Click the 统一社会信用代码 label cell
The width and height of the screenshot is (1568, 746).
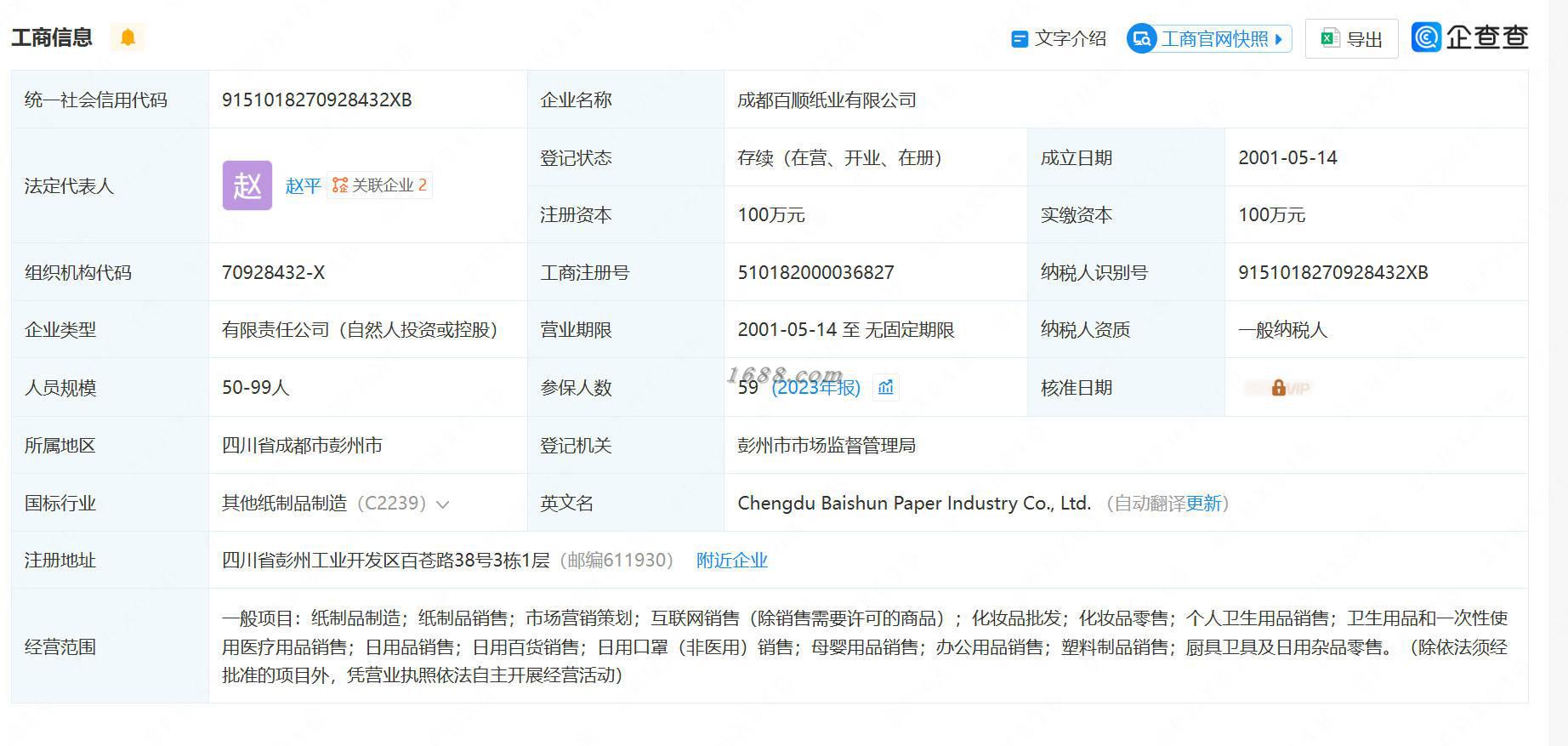pyautogui.click(x=110, y=100)
